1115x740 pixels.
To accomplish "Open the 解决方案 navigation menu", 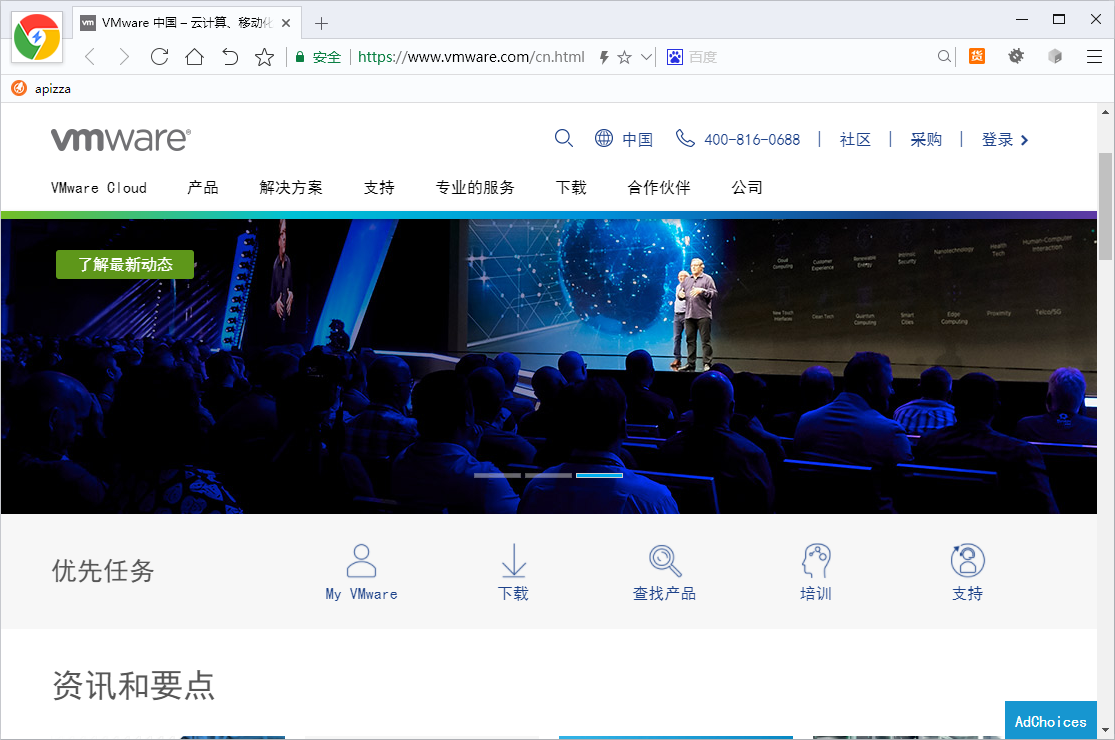I will [291, 187].
